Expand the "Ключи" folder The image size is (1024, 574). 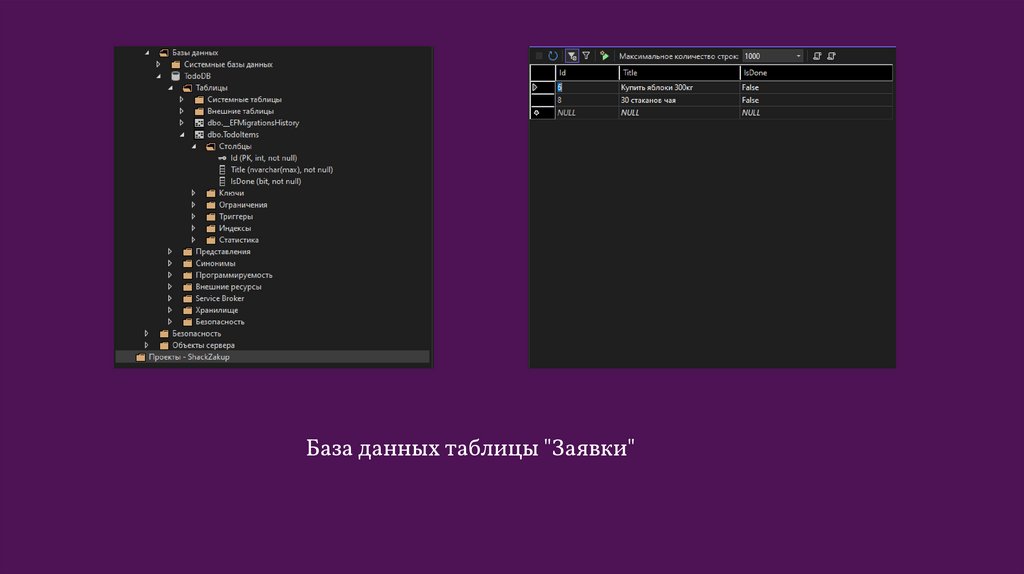[x=193, y=193]
